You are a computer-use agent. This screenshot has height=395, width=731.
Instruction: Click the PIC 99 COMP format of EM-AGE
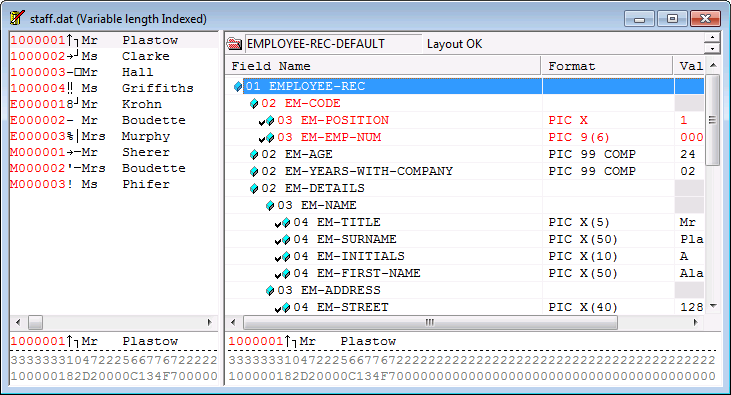point(592,154)
